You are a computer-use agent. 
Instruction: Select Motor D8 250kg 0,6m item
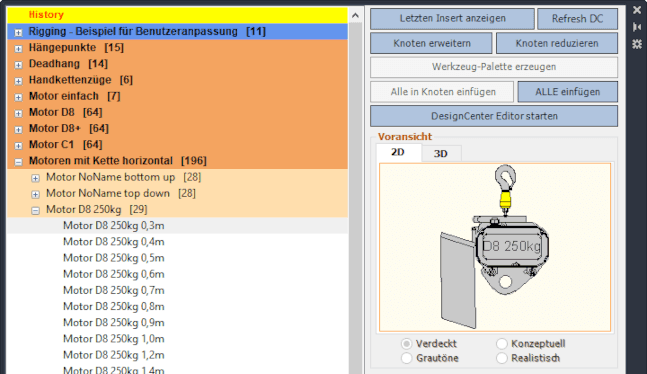pos(113,274)
